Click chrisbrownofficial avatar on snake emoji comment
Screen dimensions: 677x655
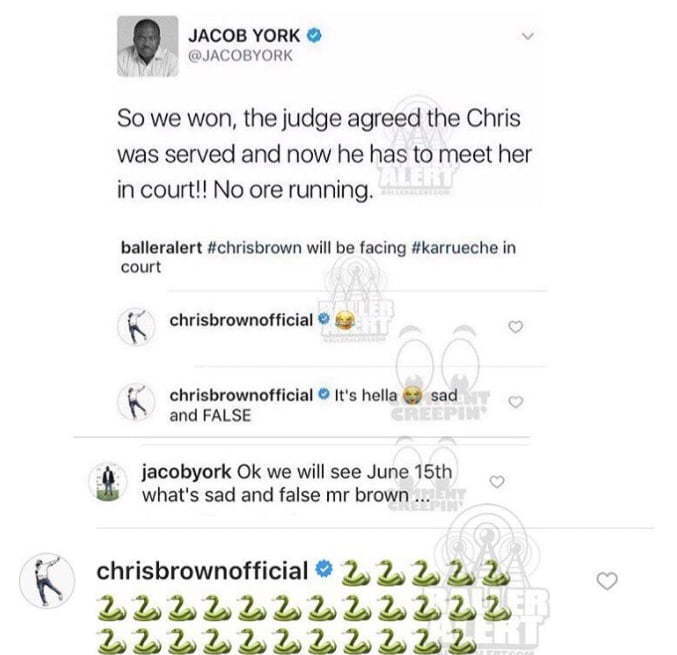tap(47, 581)
